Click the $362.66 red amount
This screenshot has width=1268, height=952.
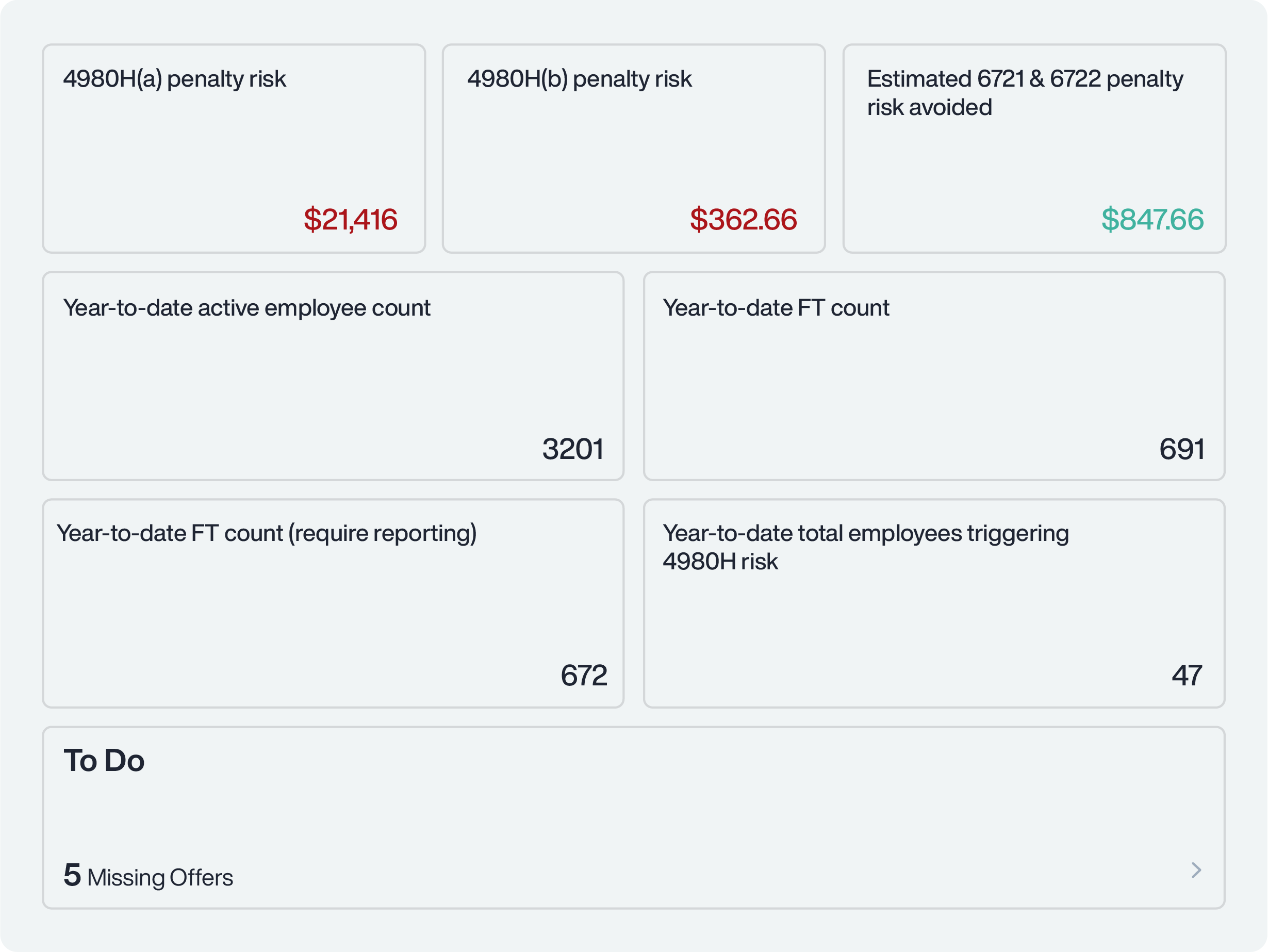click(x=743, y=220)
